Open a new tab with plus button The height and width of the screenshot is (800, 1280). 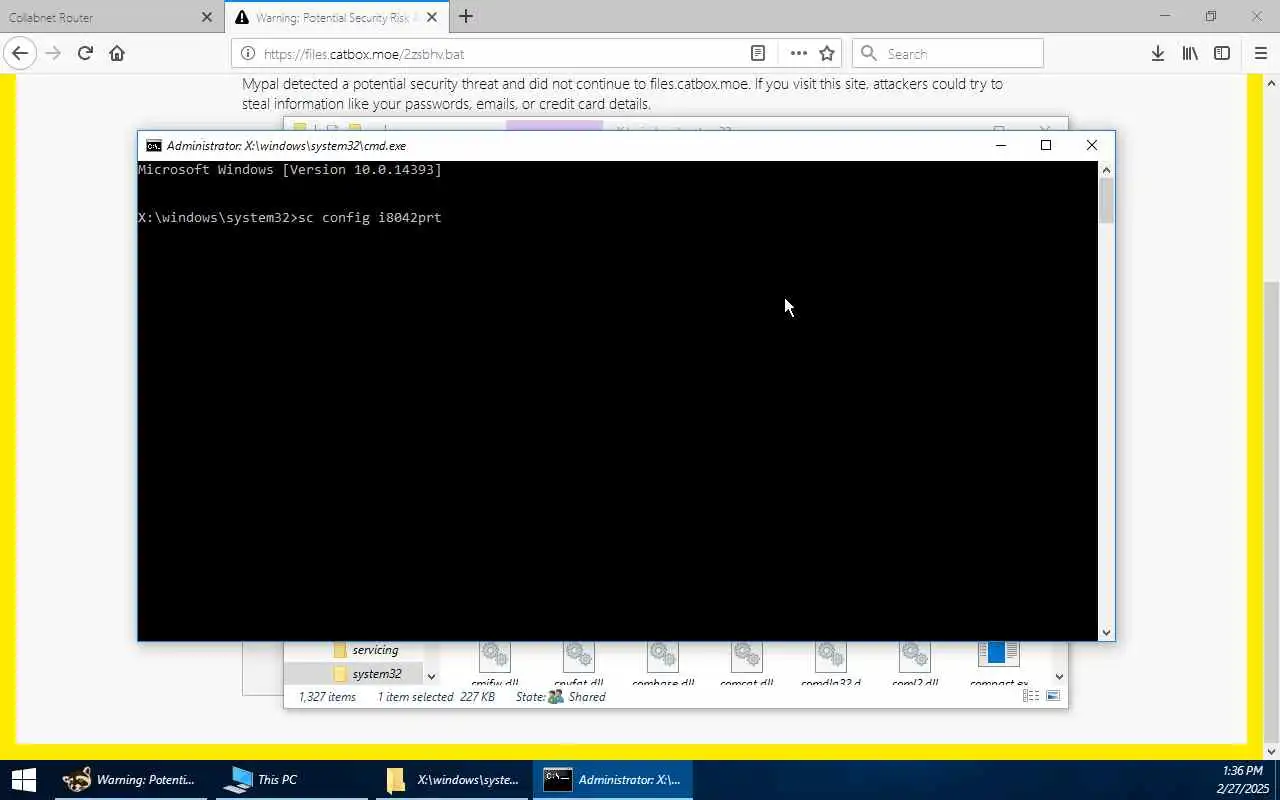[466, 16]
